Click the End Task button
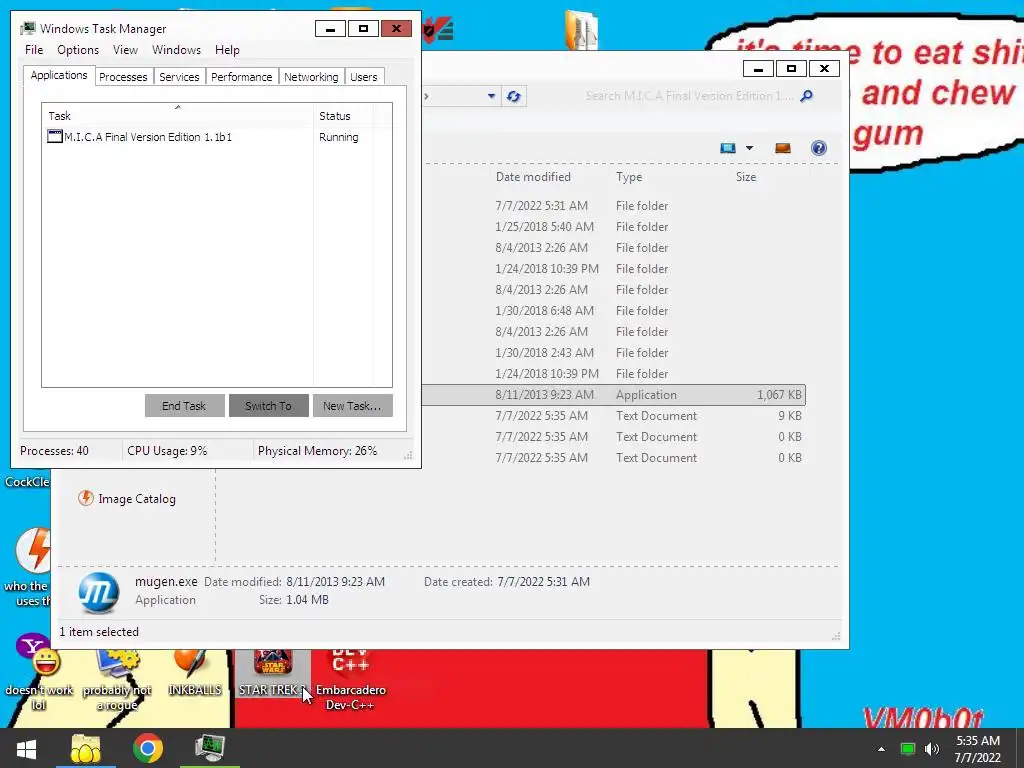This screenshot has width=1024, height=768. [184, 406]
